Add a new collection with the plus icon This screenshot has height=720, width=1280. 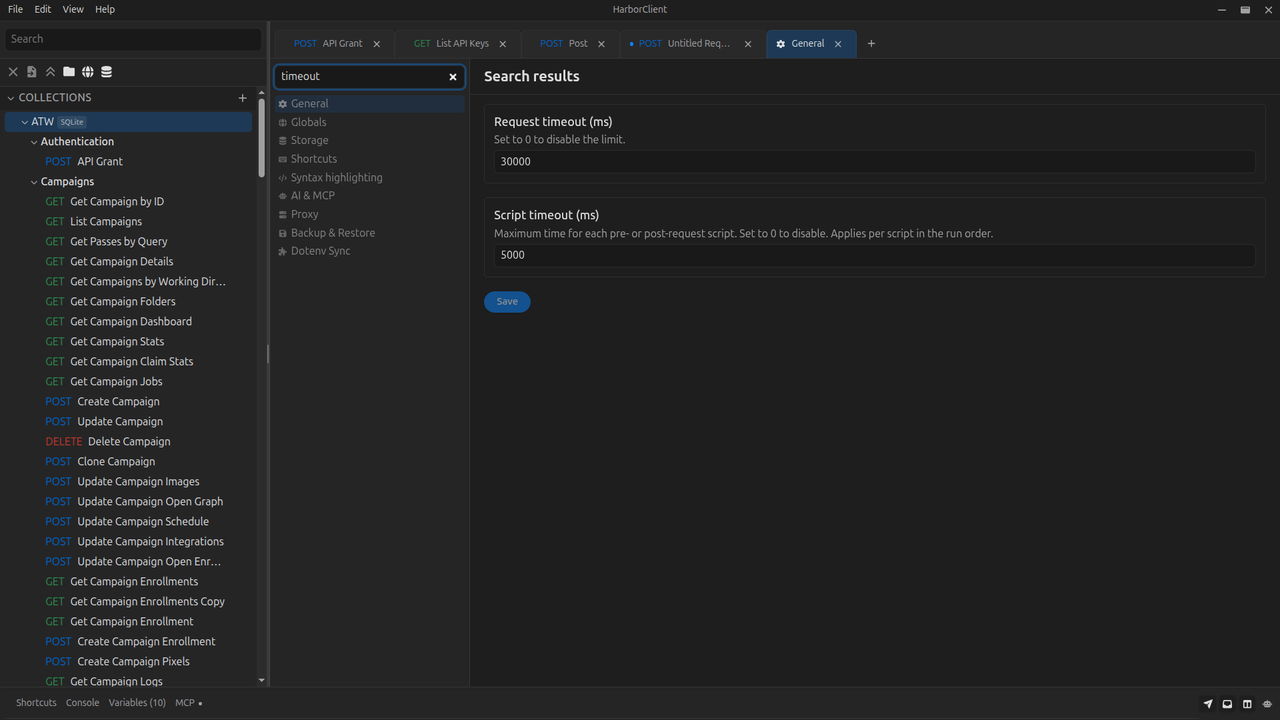click(242, 98)
